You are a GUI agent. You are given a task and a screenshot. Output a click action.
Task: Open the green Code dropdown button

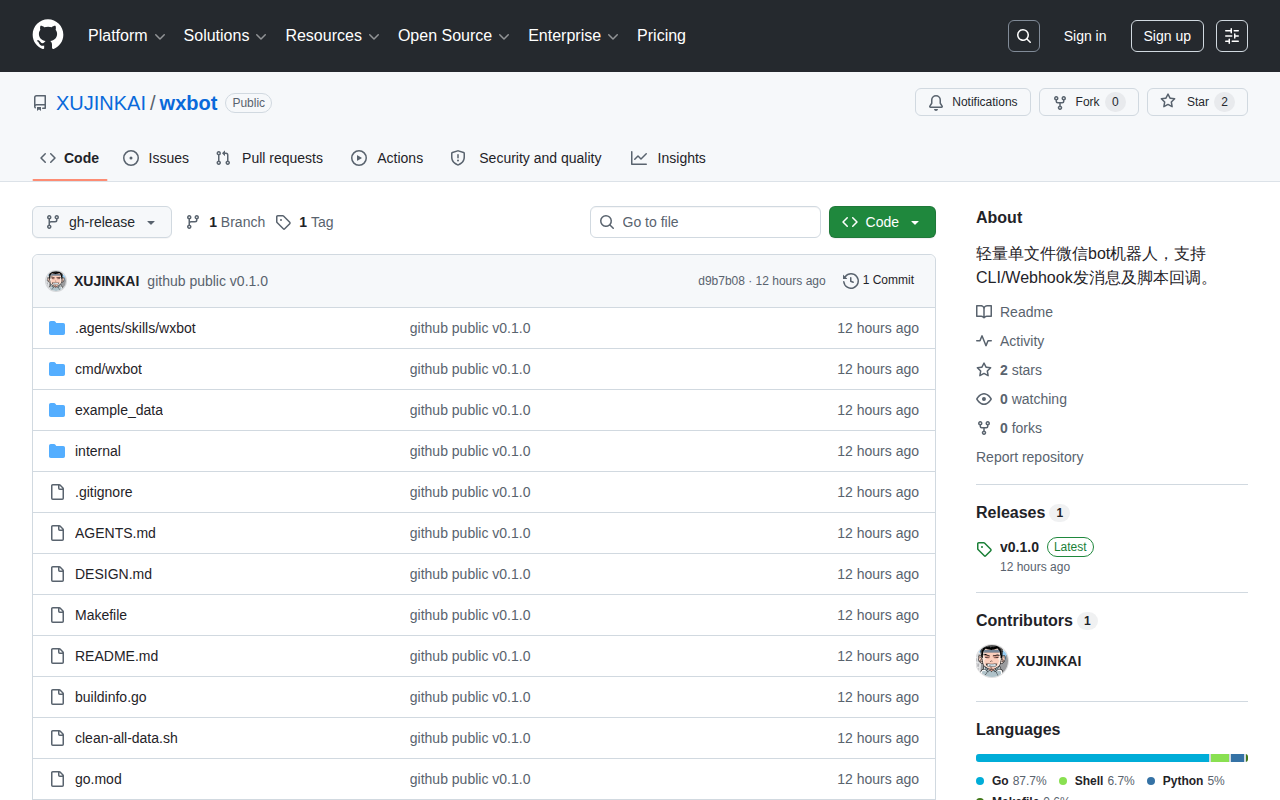(x=882, y=222)
